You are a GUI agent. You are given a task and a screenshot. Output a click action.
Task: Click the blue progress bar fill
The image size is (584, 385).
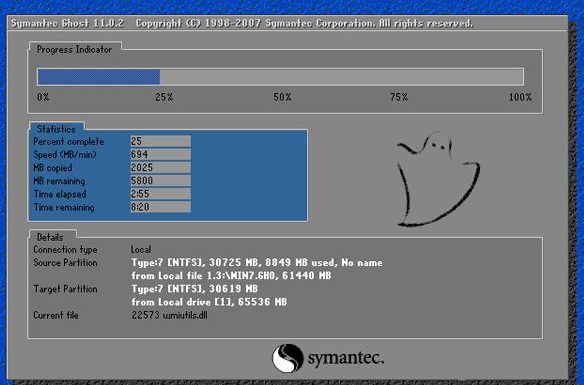pos(99,77)
